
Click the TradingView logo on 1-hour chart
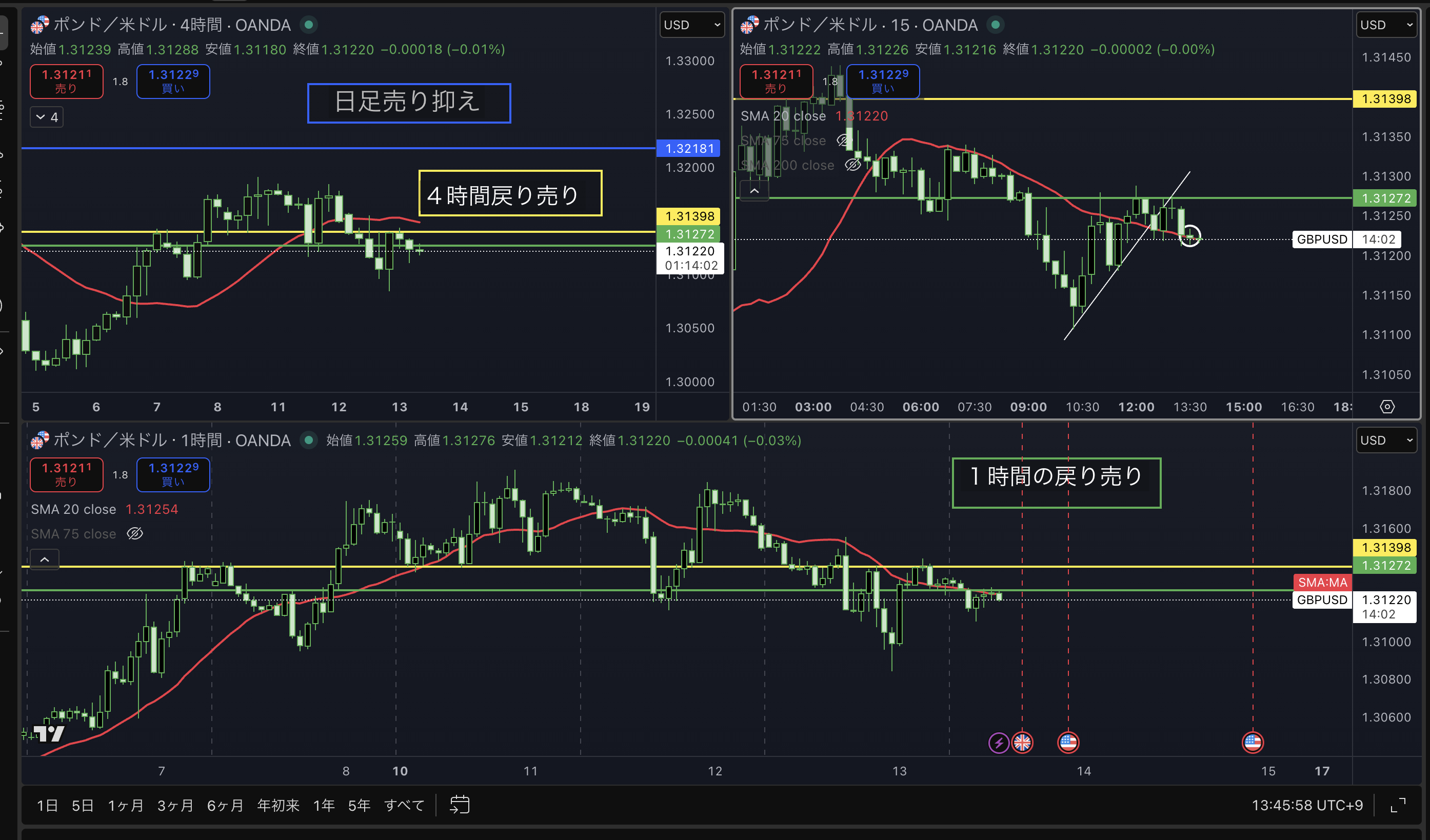point(49,733)
